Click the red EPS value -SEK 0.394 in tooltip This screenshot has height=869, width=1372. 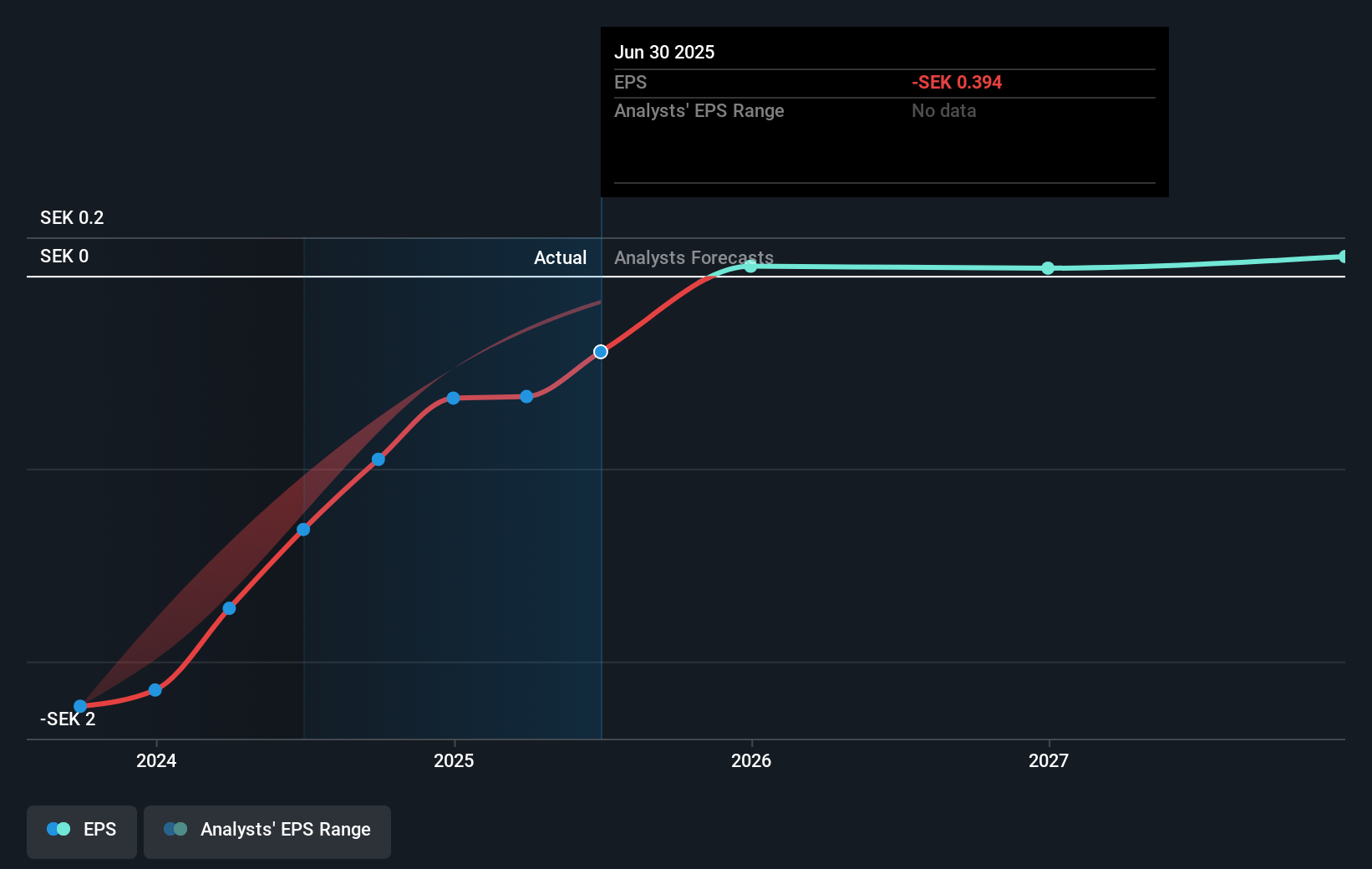click(957, 83)
